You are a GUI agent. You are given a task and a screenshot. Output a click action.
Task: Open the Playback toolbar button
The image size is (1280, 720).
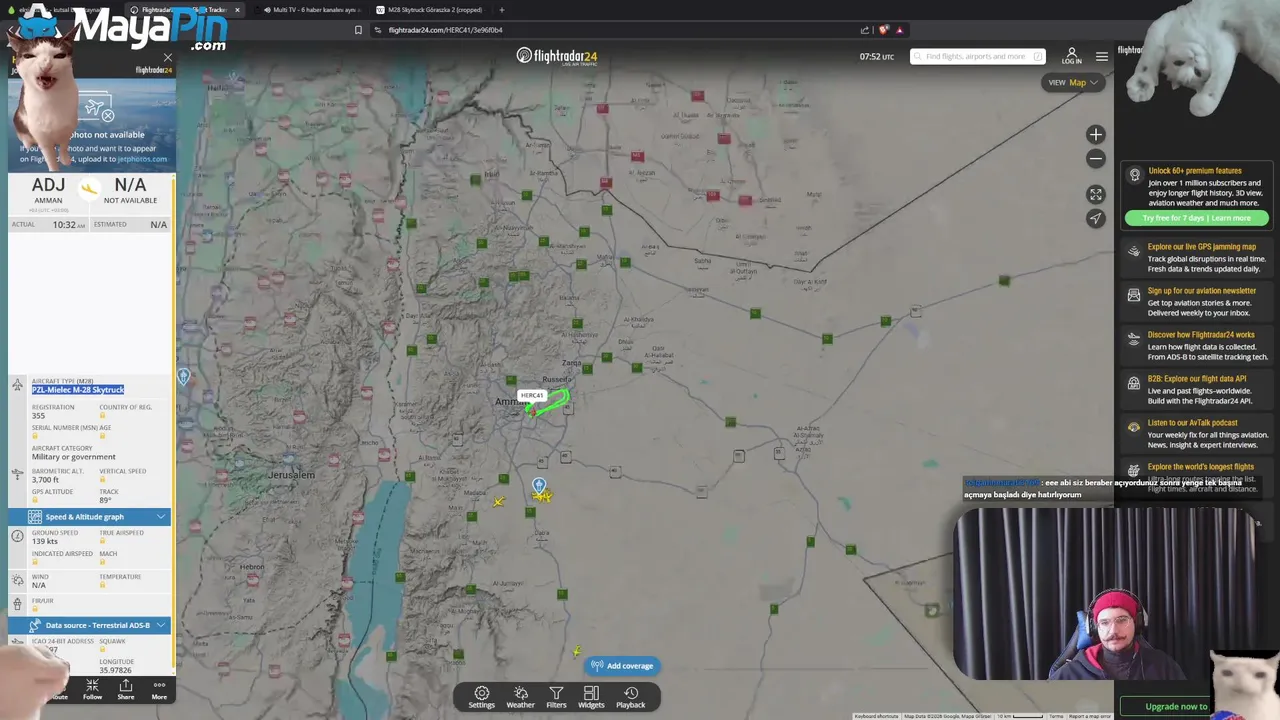point(630,697)
